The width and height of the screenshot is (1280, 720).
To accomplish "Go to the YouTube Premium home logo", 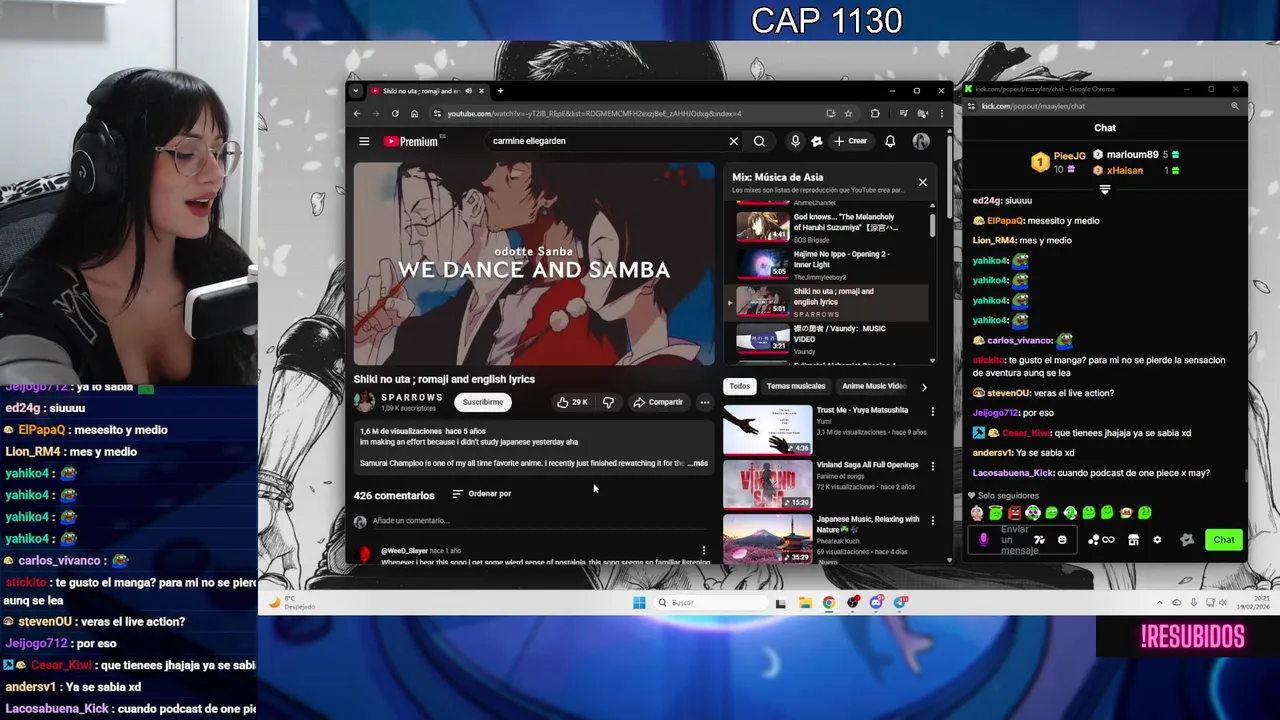I will click(411, 141).
